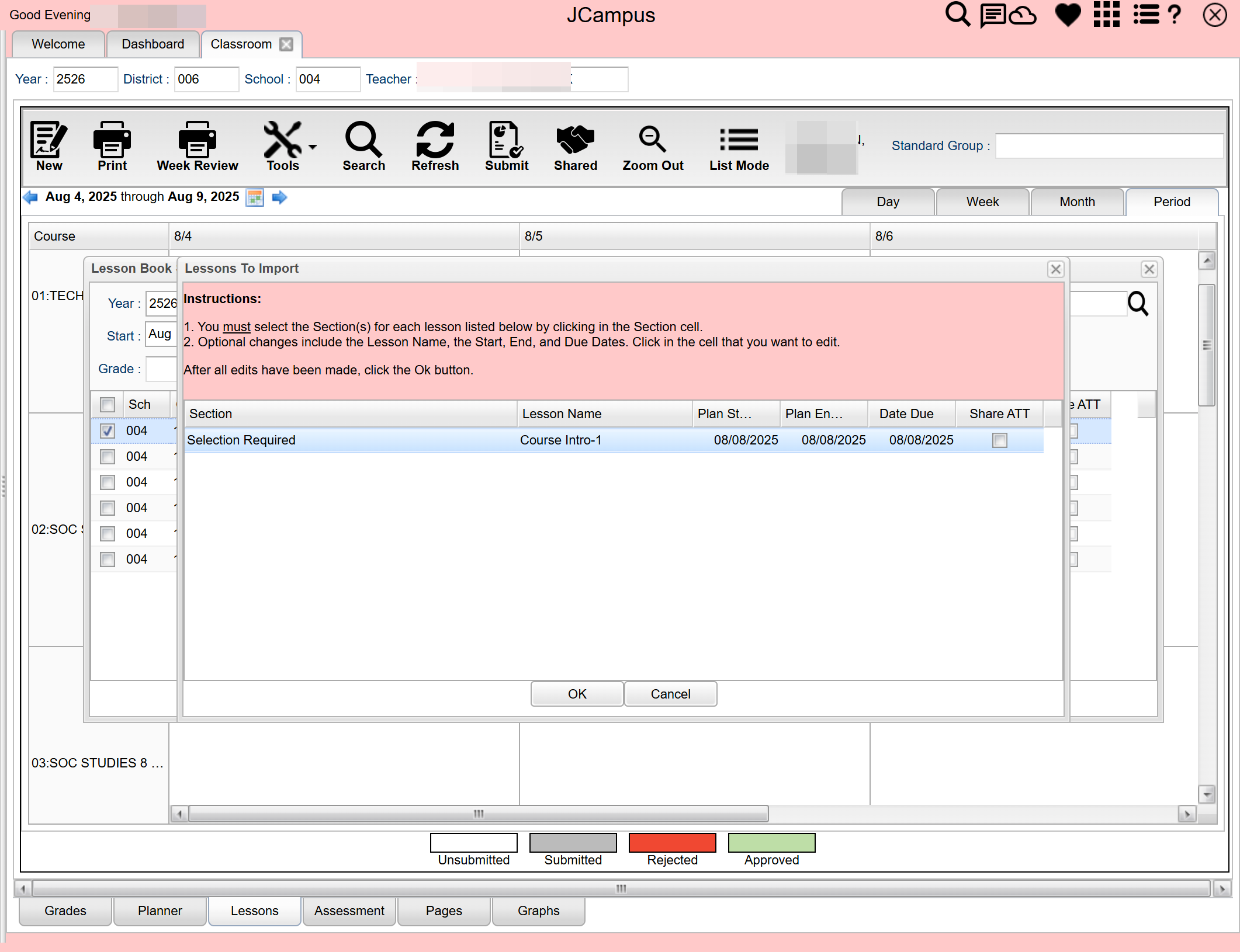
Task: Click the Lesson Book magnifier search icon
Action: coord(1138,304)
